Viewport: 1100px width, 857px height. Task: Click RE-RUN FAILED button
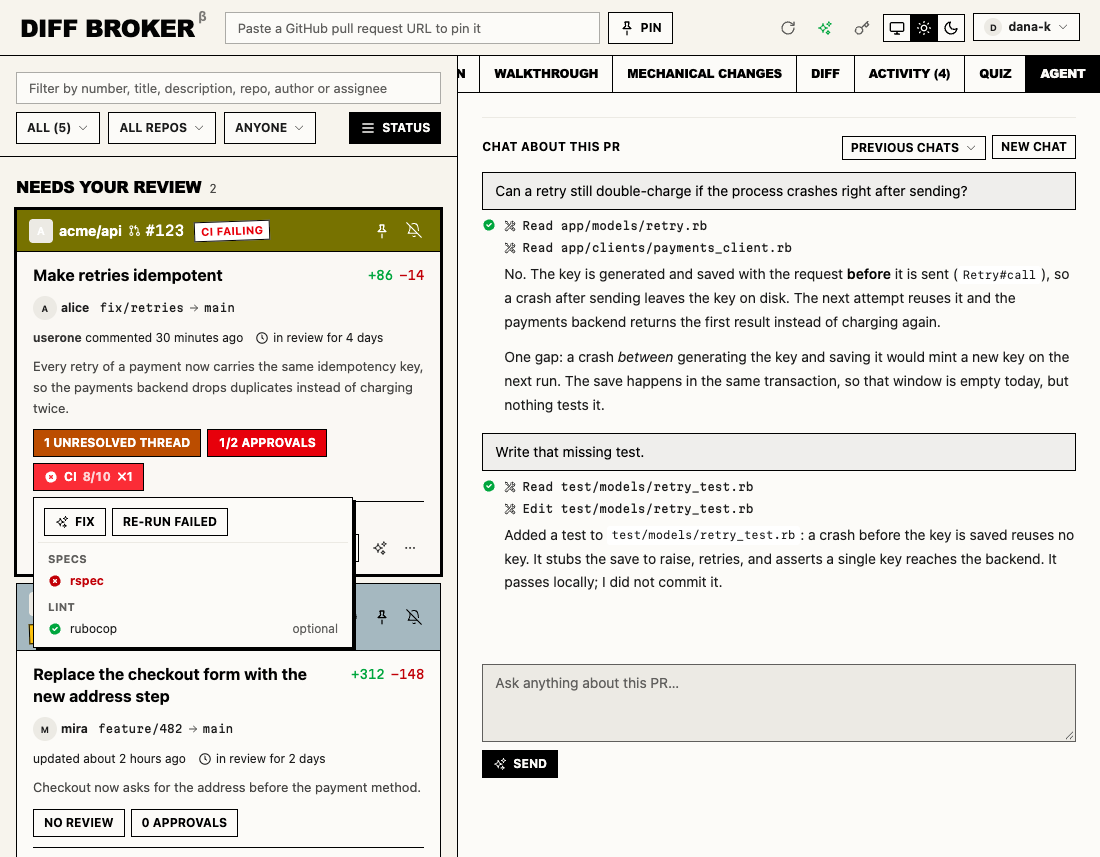tap(170, 522)
